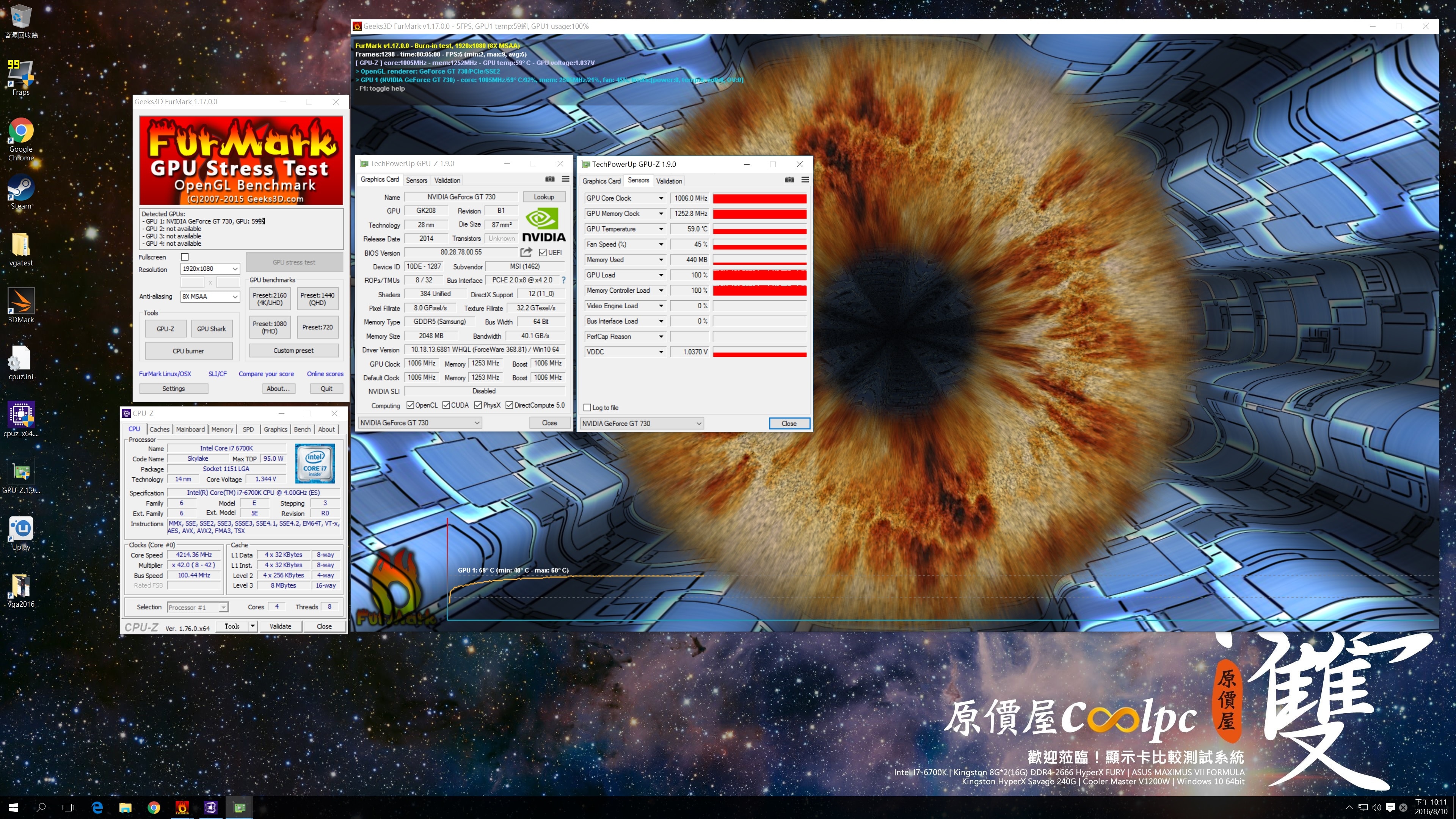Open the cpuz.ini file icon
Viewport: 1456px width, 819px height.
(x=21, y=363)
